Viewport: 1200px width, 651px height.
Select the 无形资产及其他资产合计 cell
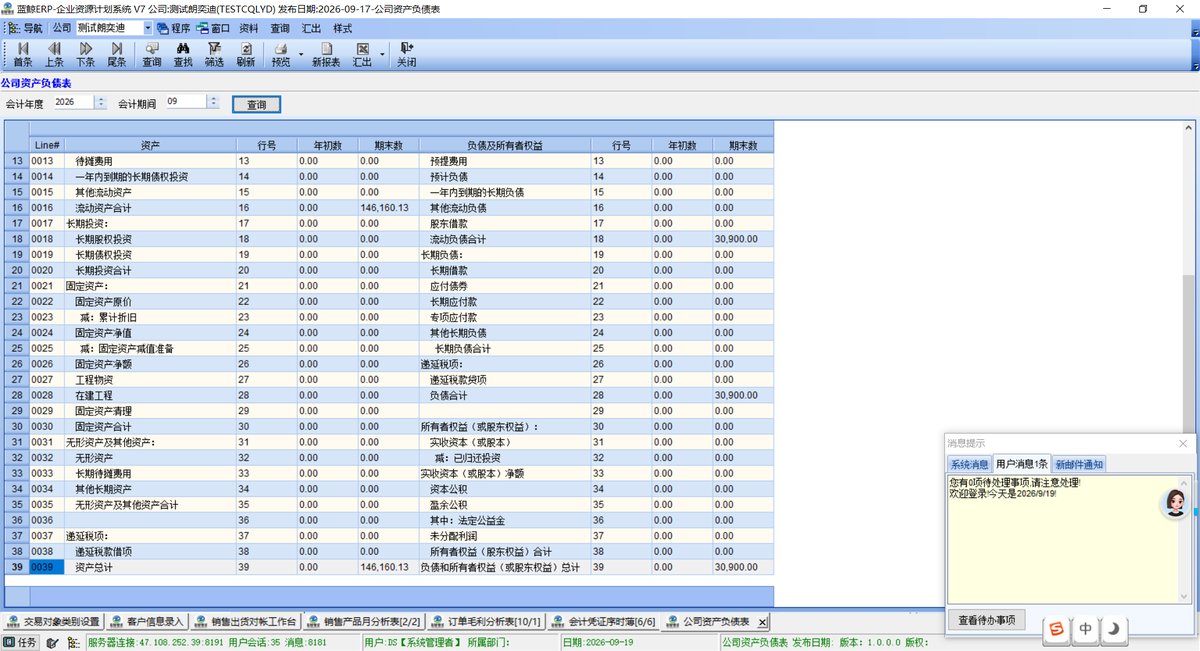tap(150, 504)
